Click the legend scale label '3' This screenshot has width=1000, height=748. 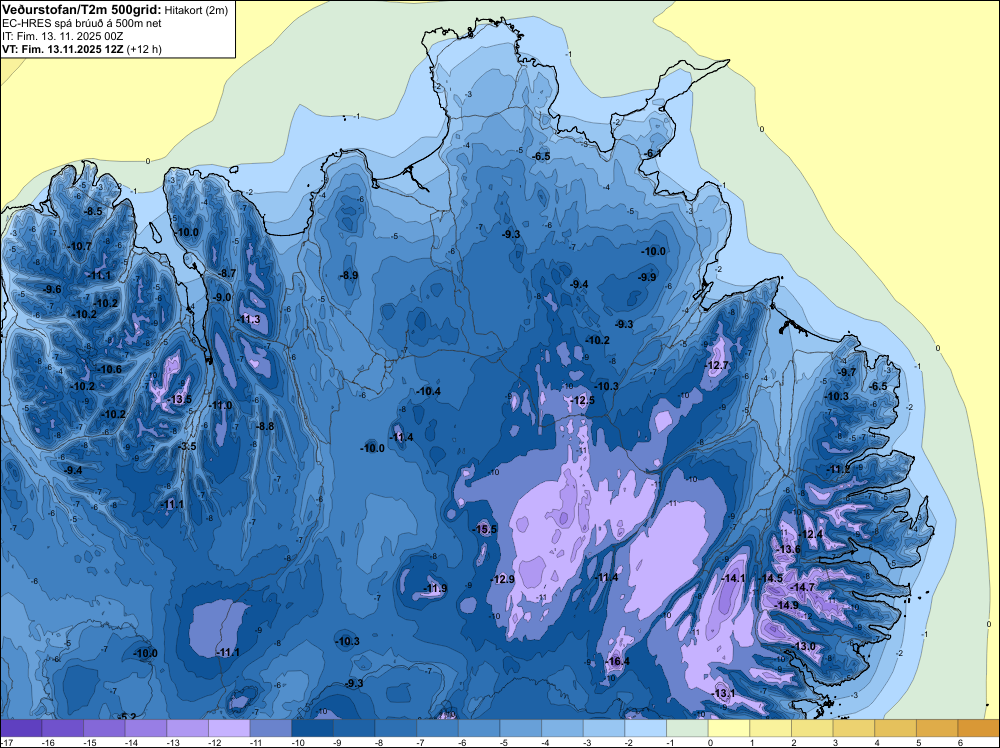click(x=835, y=742)
